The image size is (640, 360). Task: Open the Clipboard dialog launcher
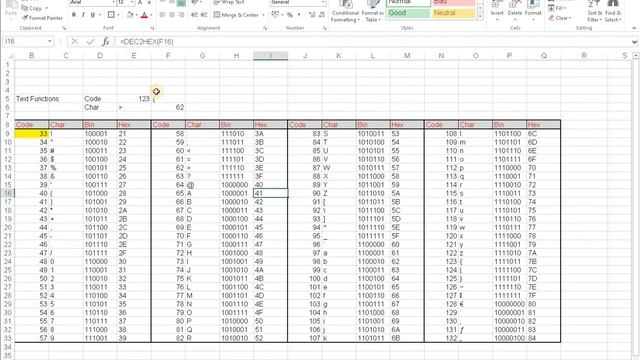(64, 28)
